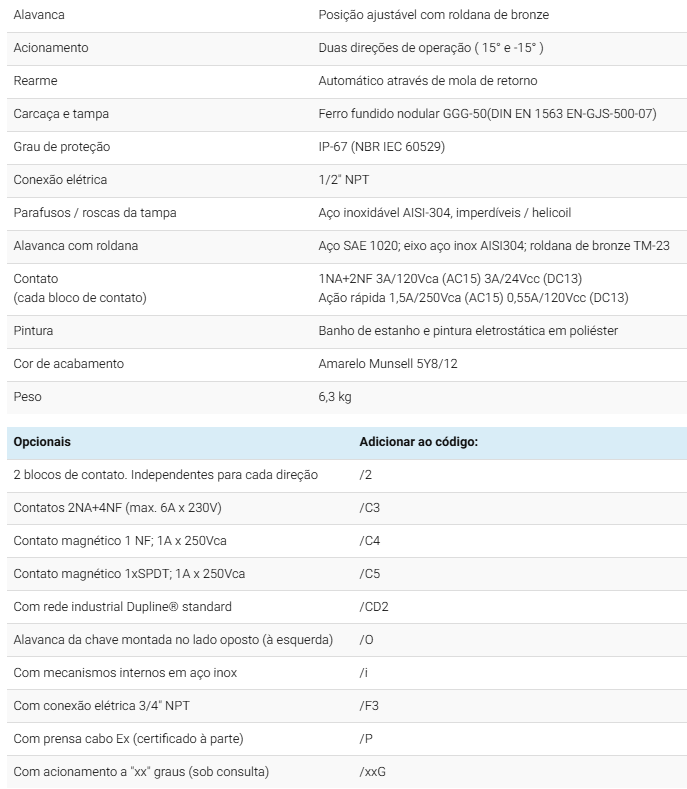Click the "Carcaça e tampa" row label
The image size is (687, 789).
(61, 114)
